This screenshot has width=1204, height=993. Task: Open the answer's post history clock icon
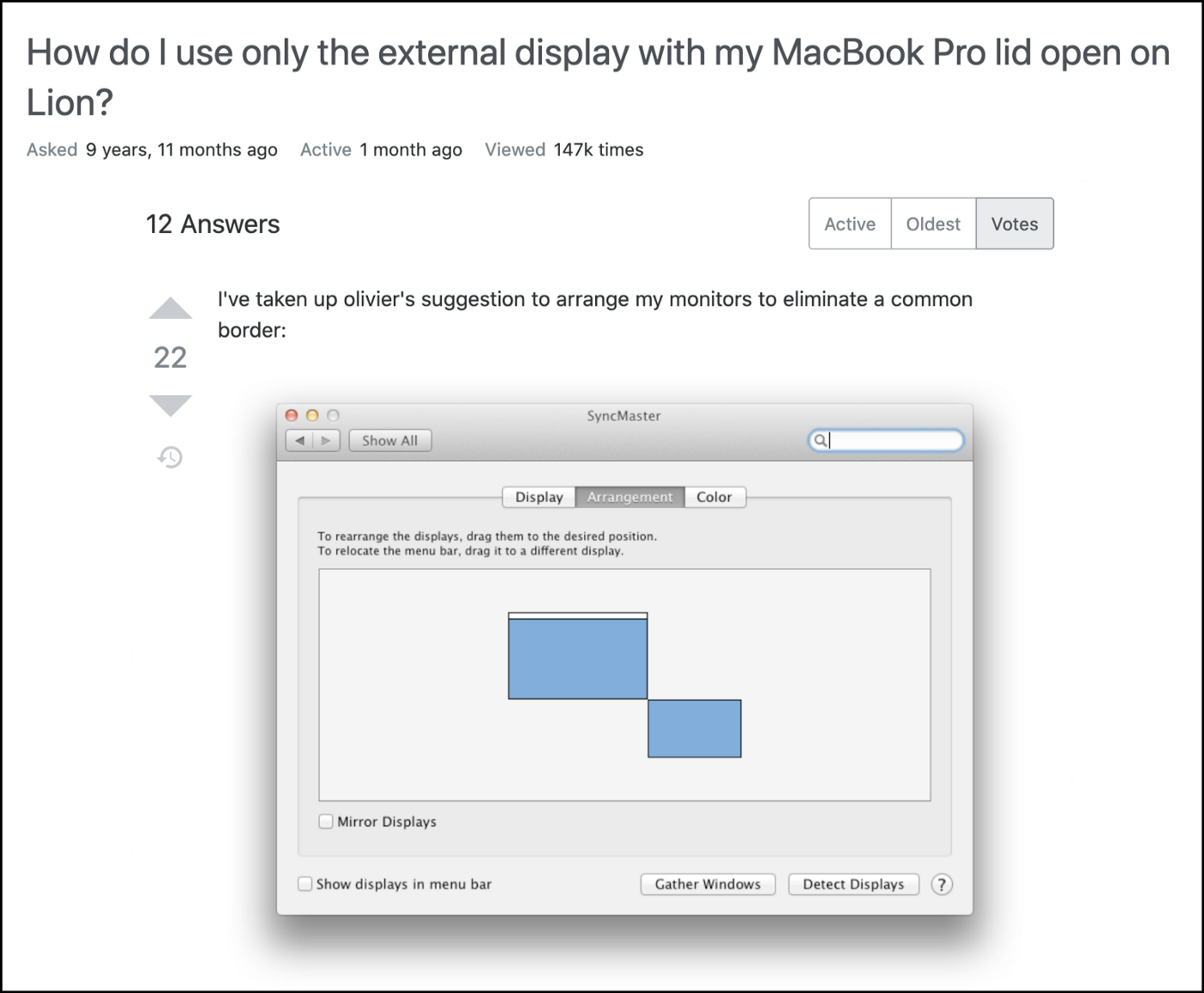(x=170, y=457)
